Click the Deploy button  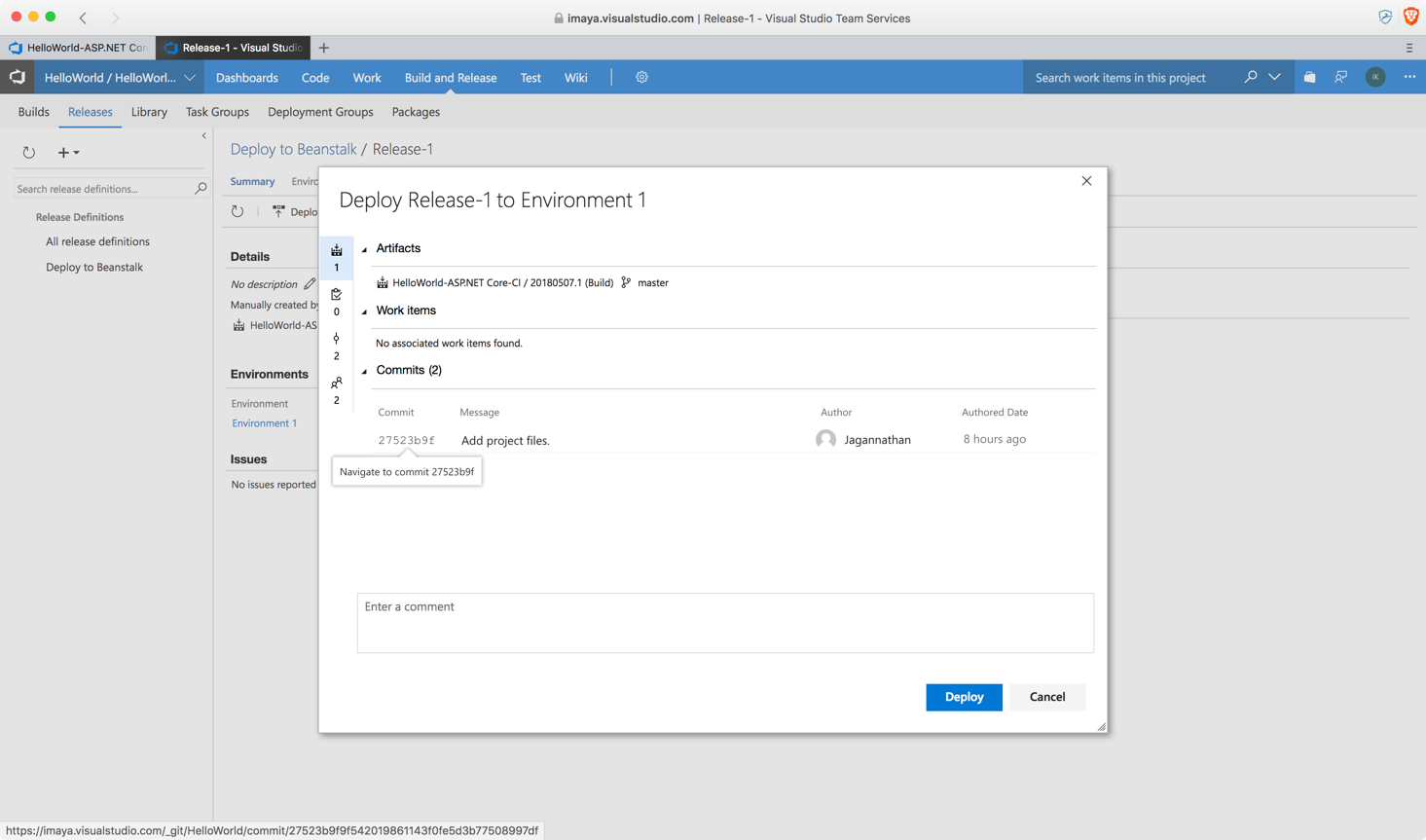coord(964,697)
